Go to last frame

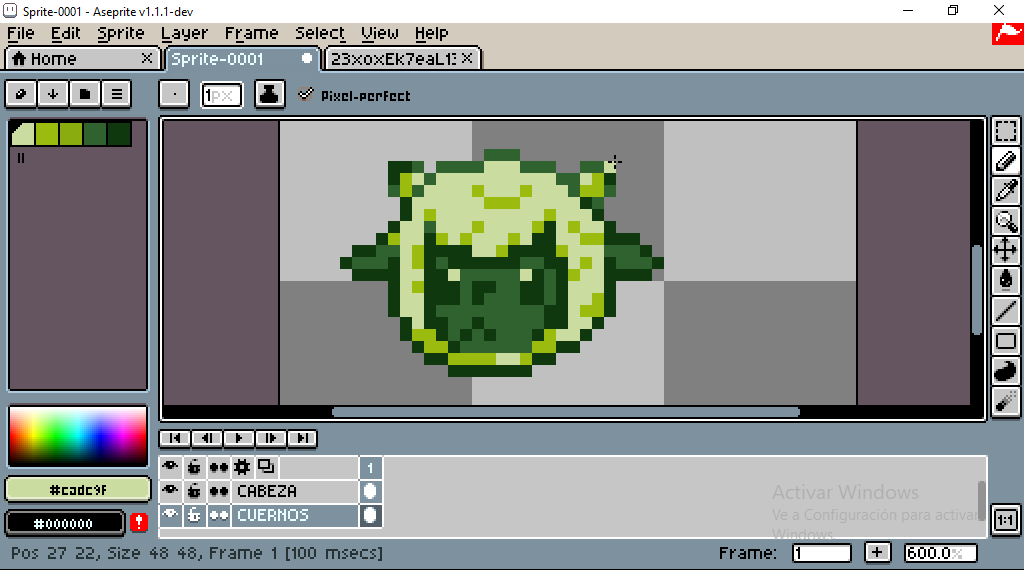[x=302, y=438]
